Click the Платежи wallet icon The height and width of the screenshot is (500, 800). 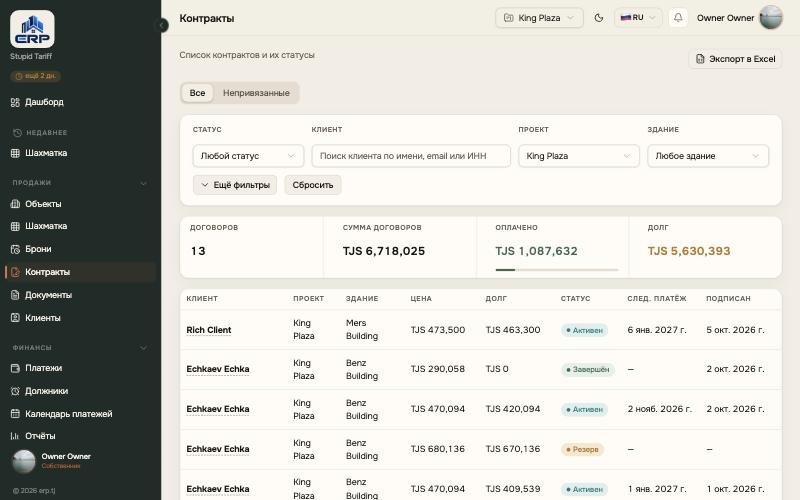point(15,368)
